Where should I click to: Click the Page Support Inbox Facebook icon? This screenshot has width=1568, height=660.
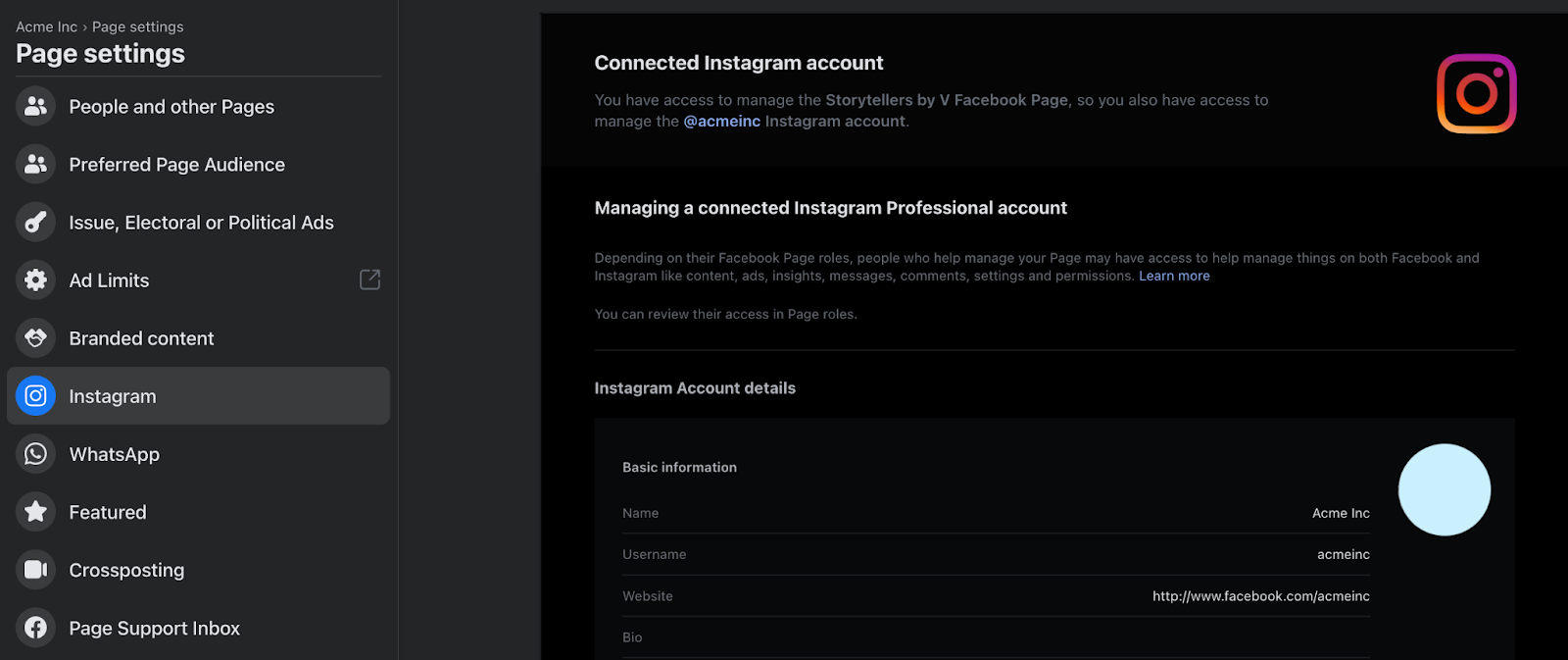[x=35, y=627]
